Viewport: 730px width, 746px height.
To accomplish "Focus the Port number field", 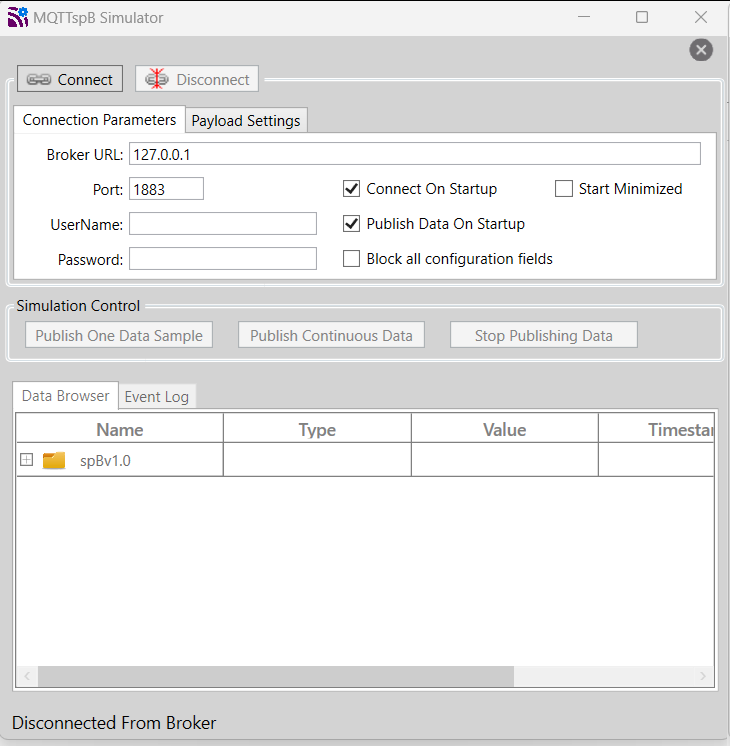I will 166,189.
